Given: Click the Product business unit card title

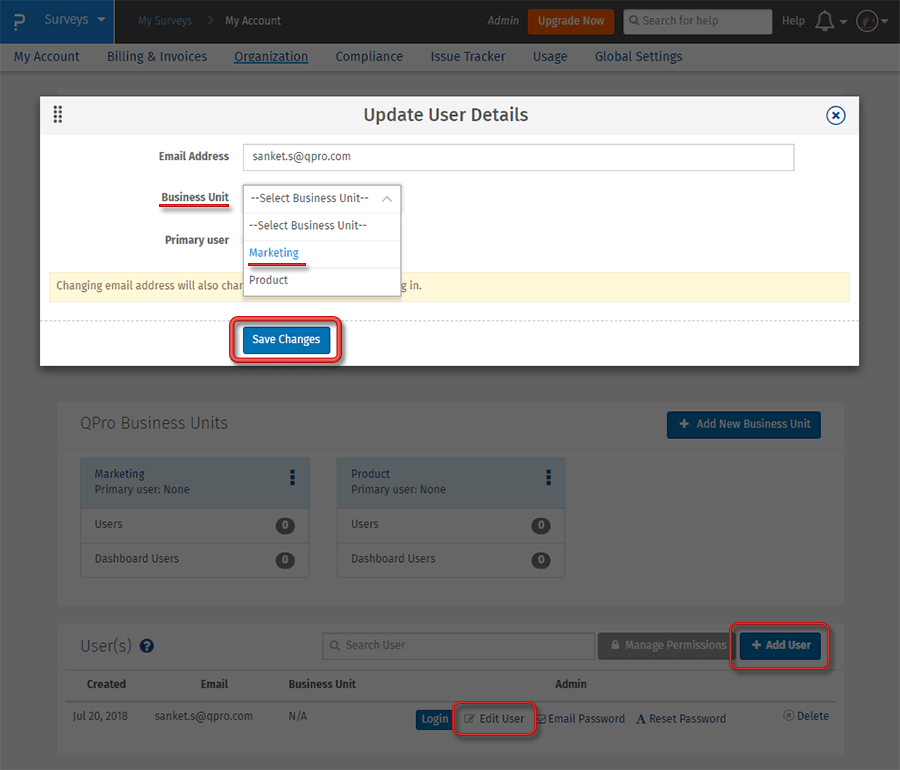Looking at the screenshot, I should [370, 474].
